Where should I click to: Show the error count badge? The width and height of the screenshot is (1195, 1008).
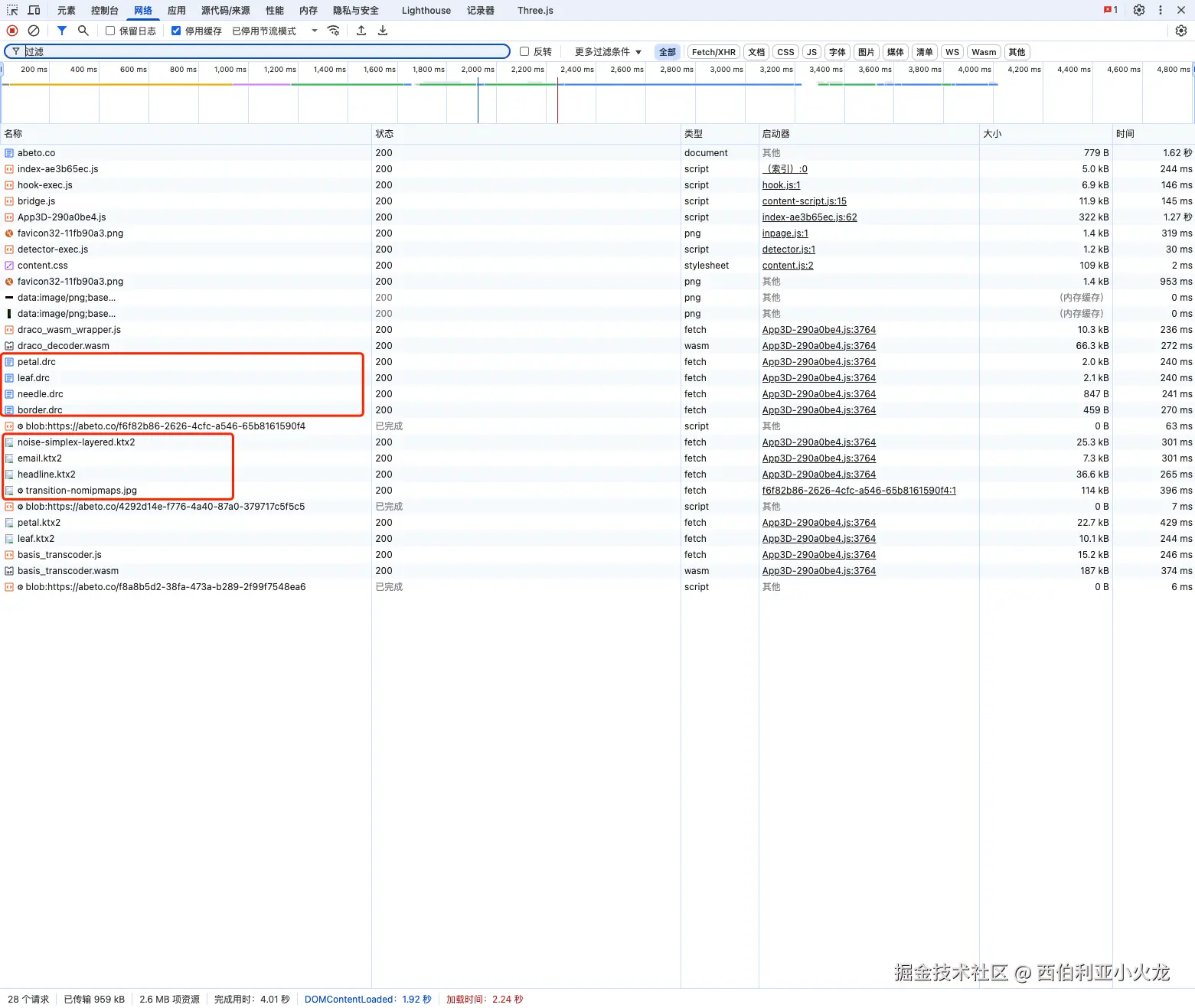coord(1111,10)
